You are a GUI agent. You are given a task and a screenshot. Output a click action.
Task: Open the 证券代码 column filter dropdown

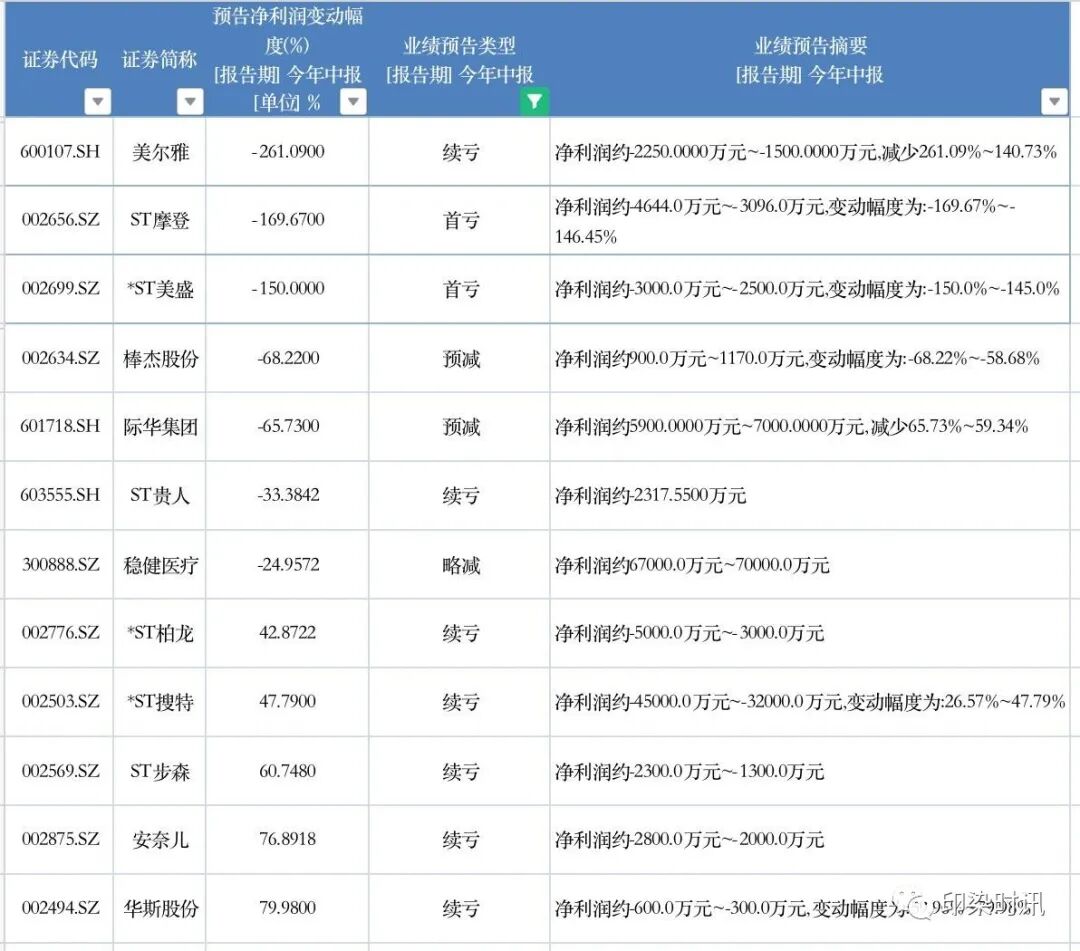[x=97, y=101]
